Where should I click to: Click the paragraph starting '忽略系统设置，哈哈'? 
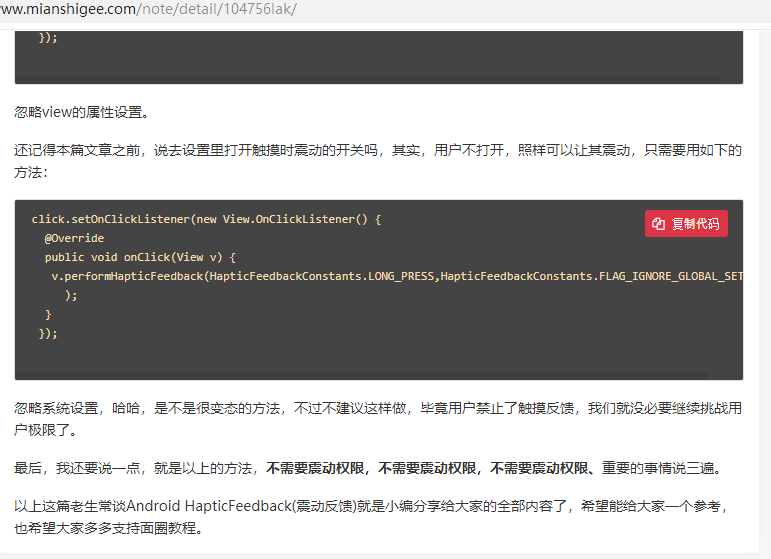point(378,419)
